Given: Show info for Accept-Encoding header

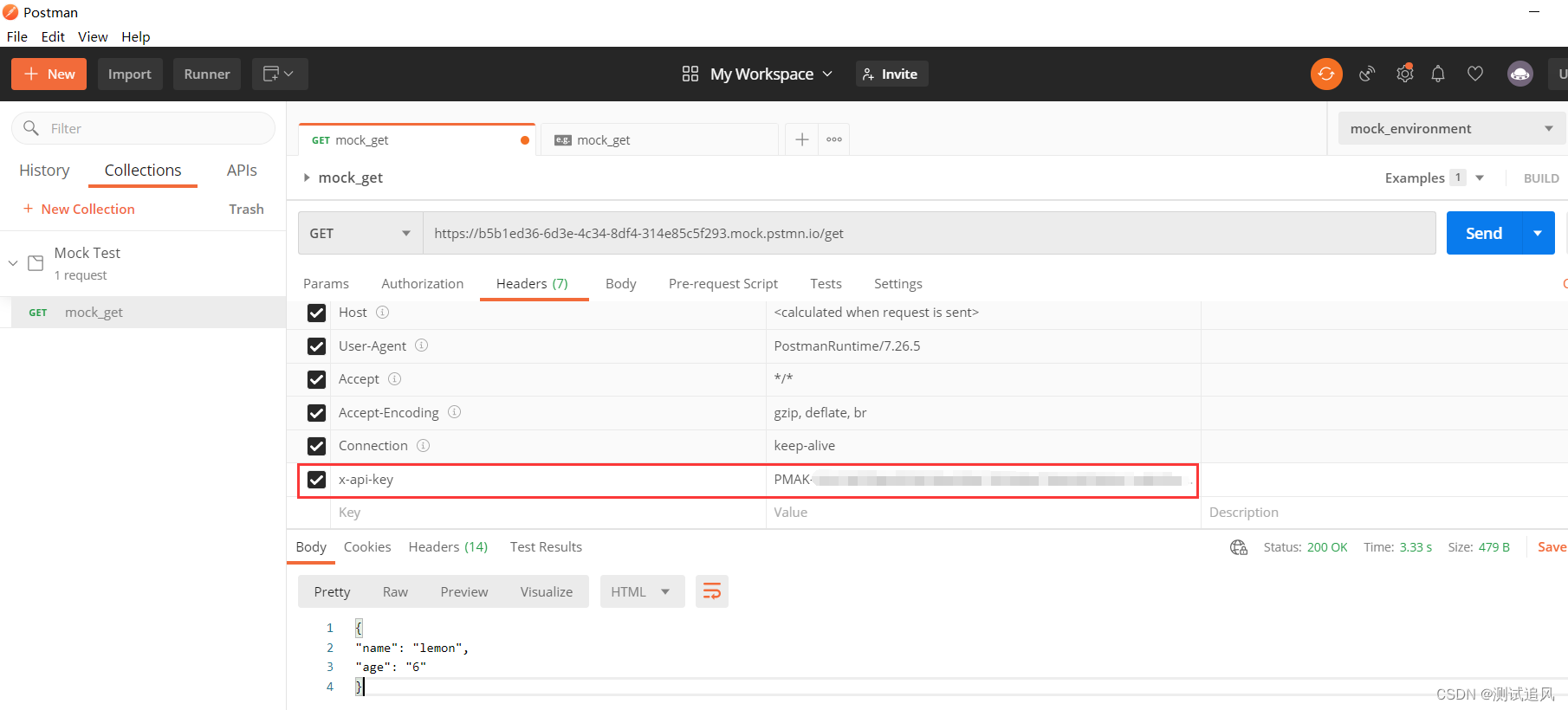Looking at the screenshot, I should (454, 412).
